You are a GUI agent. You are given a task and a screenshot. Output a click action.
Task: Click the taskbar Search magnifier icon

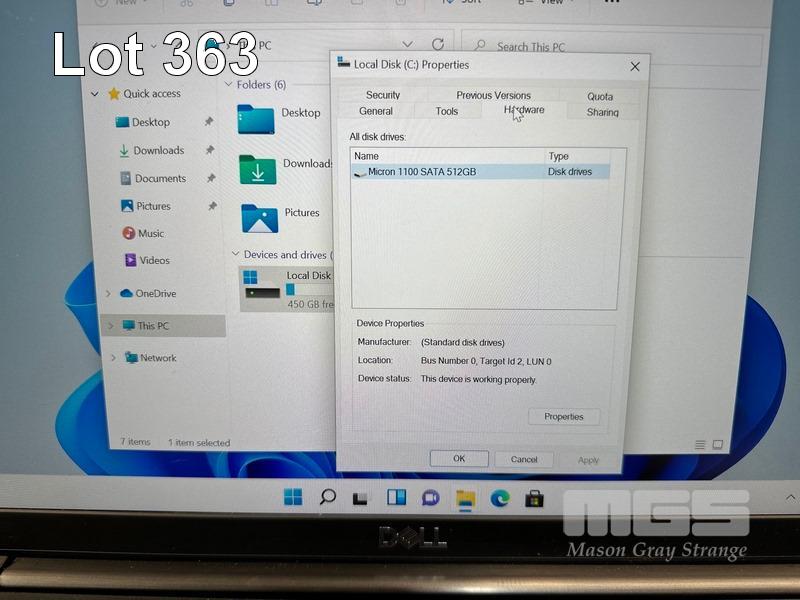click(x=328, y=497)
